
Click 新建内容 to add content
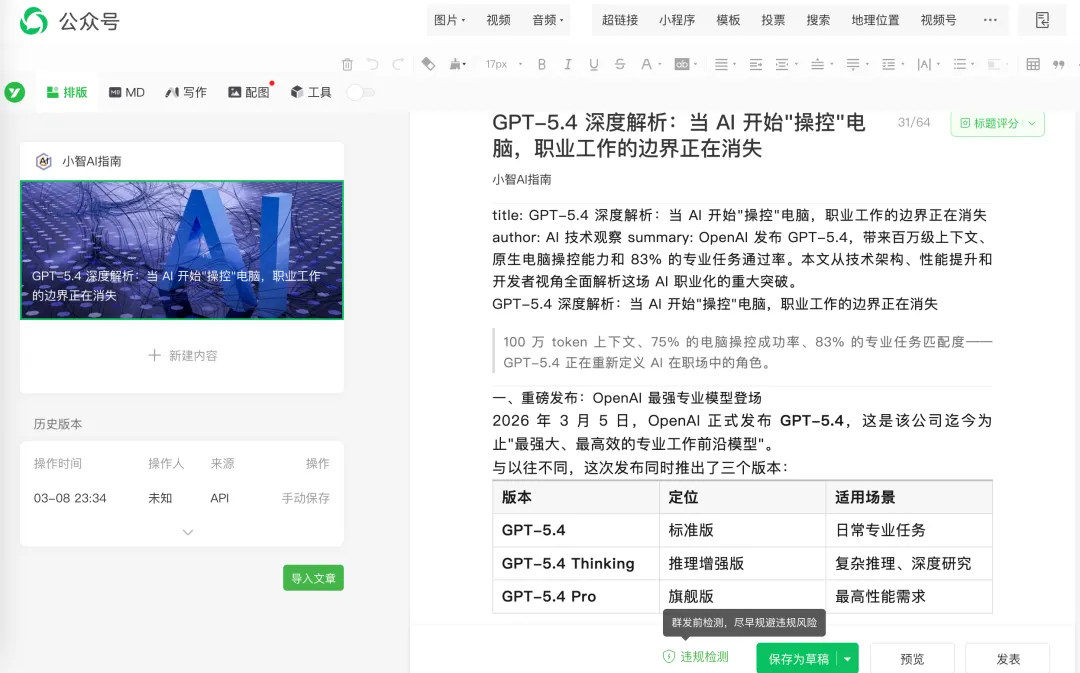183,355
